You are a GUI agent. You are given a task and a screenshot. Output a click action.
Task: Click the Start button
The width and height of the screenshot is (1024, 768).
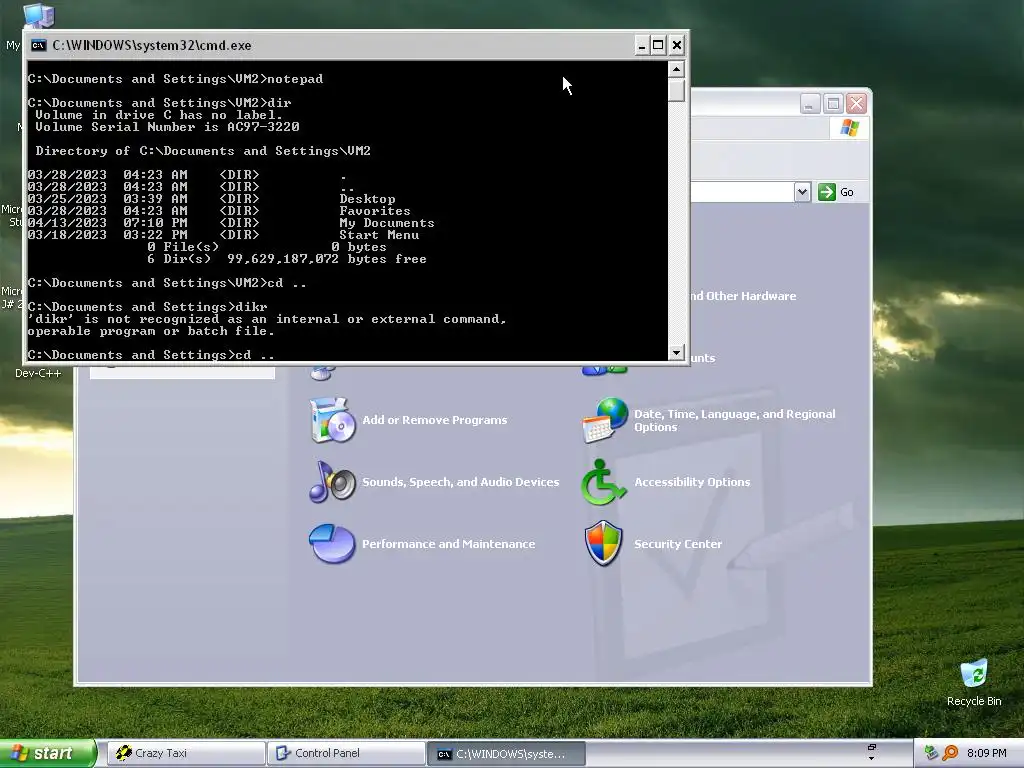click(x=48, y=753)
